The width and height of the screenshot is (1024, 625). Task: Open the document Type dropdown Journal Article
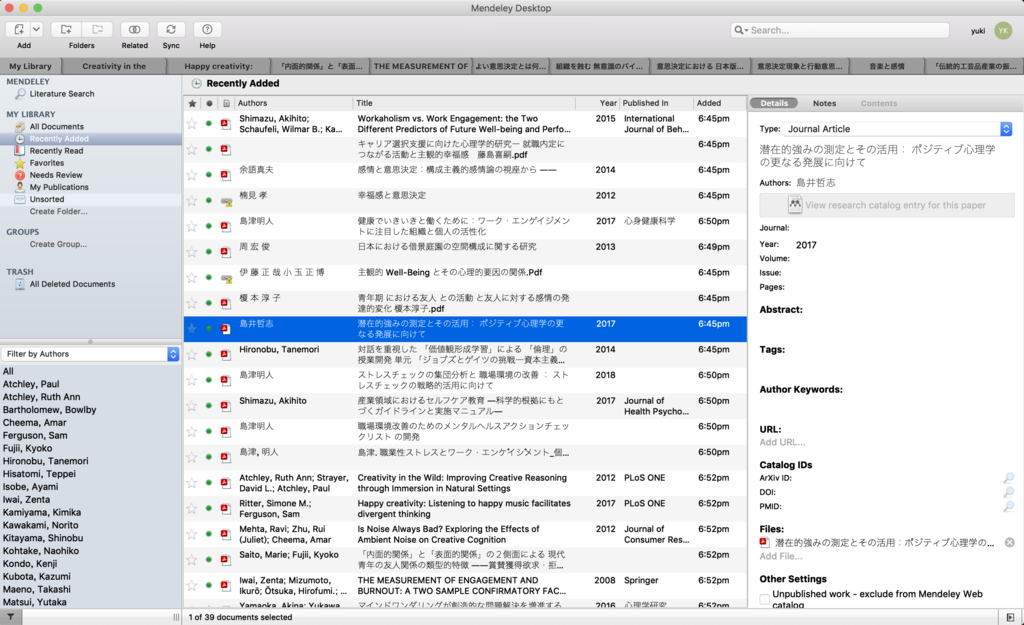(898, 129)
